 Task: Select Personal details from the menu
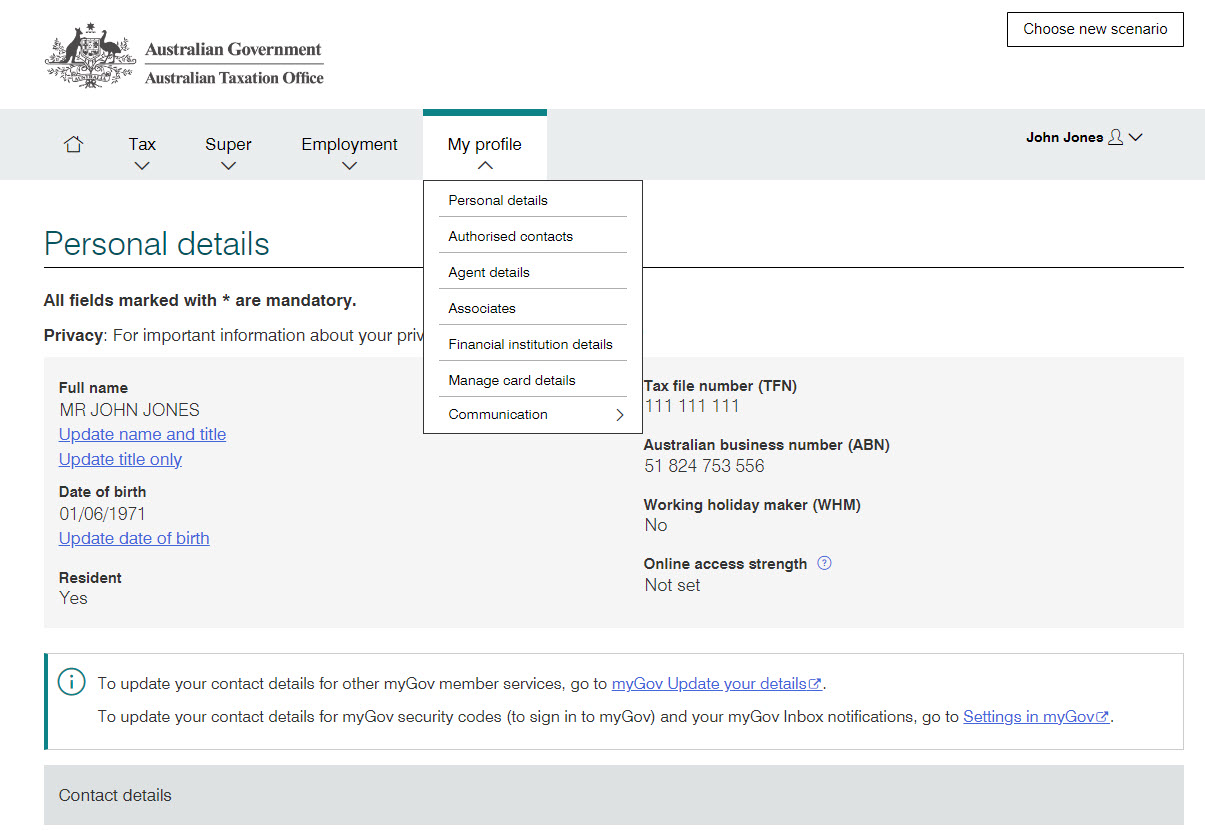[x=498, y=200]
